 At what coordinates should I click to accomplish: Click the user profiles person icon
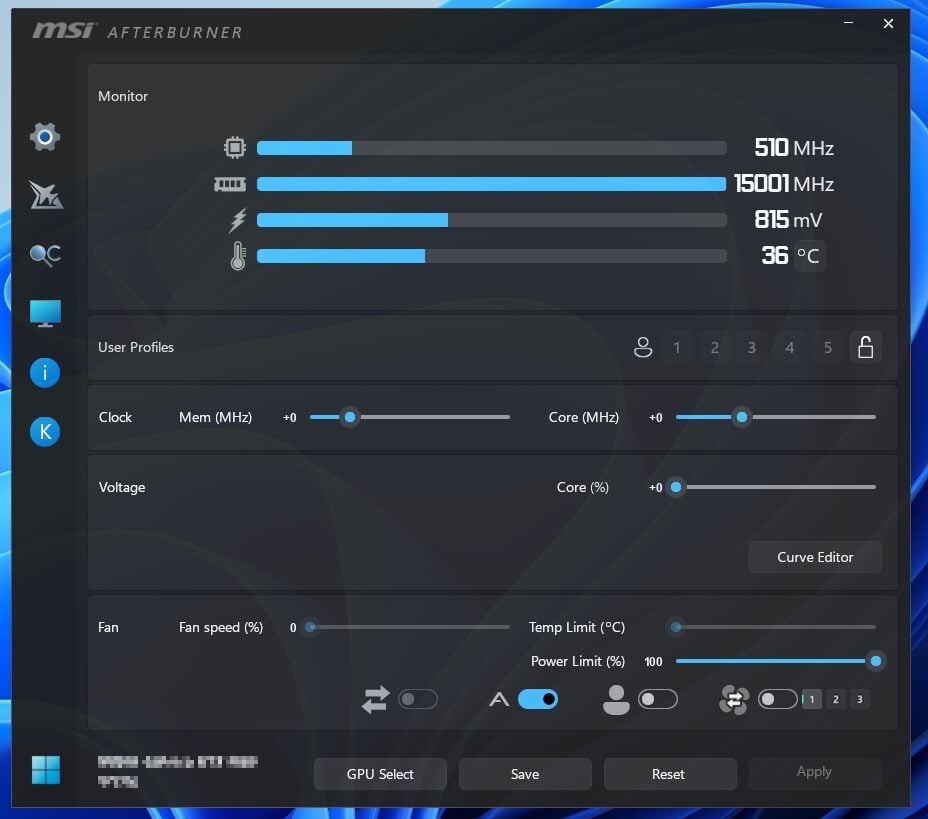coord(643,347)
